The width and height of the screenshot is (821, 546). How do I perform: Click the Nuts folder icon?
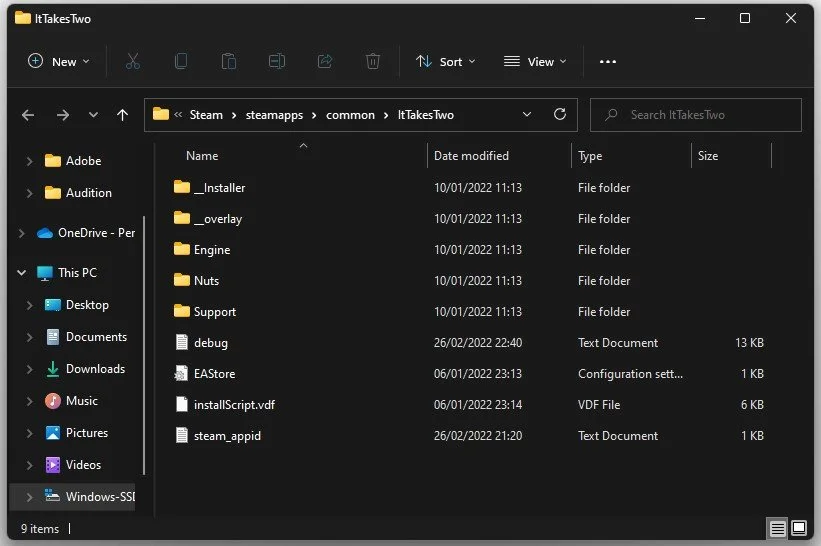(x=182, y=280)
